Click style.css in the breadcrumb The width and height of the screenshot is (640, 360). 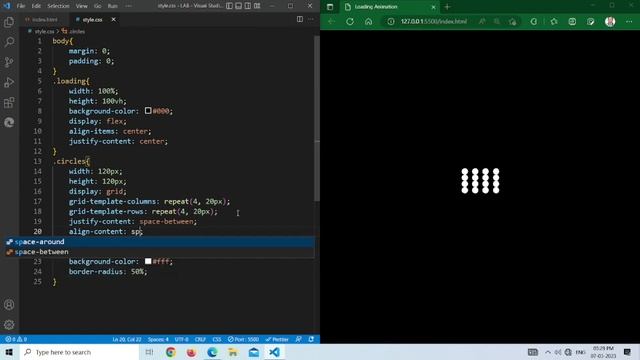click(44, 31)
